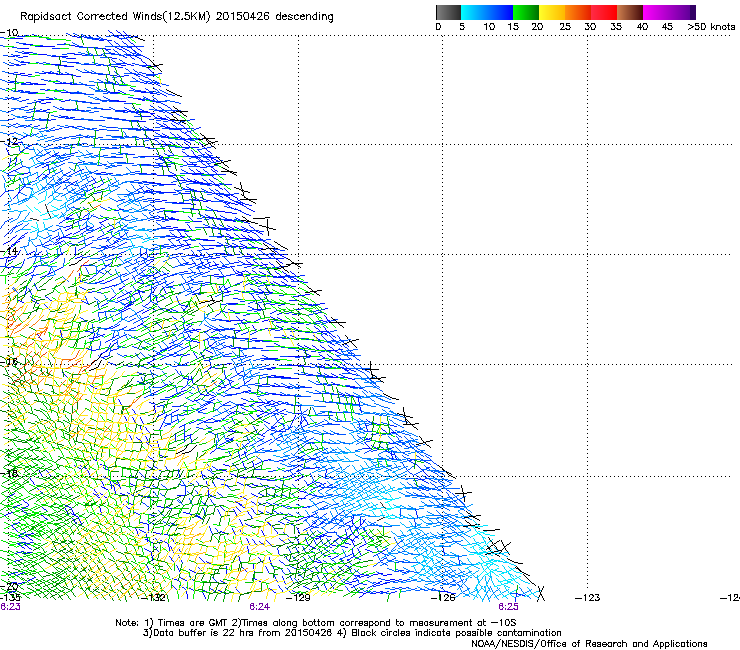Pick the brown 35–40 knots legend swatch
Screen dimensions: 740x650
click(x=630, y=12)
